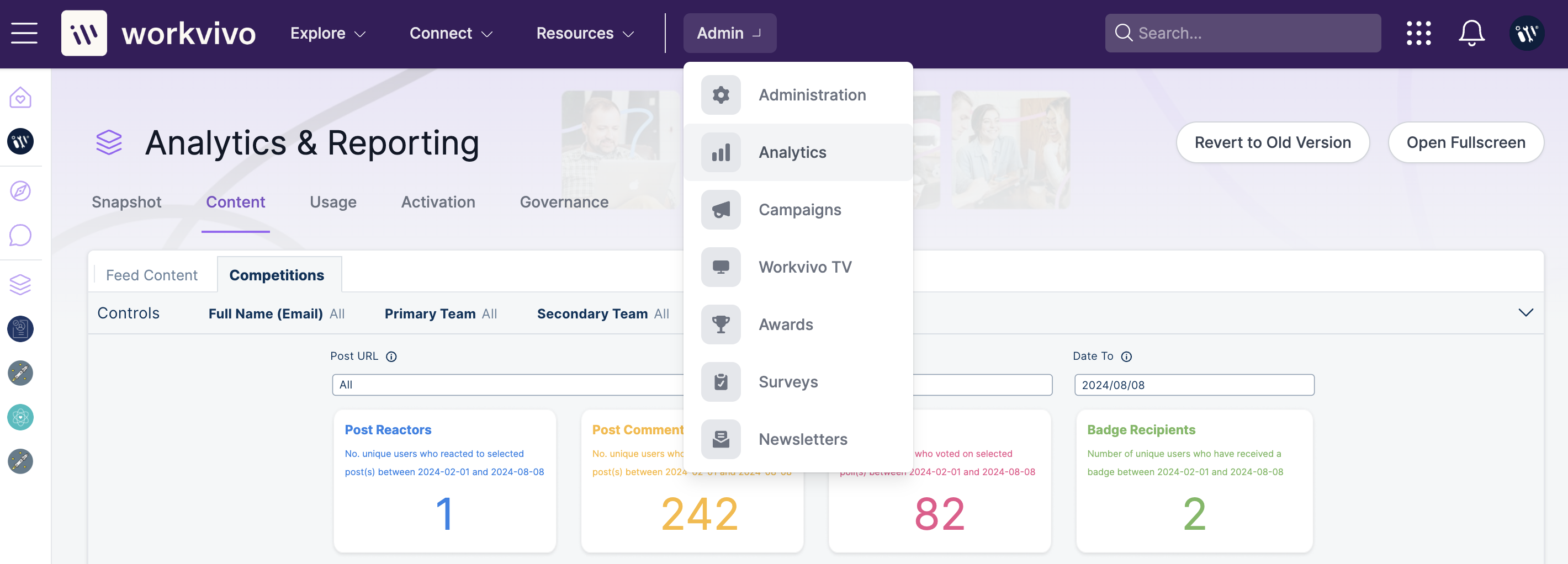Open the Workvivo space in sidebar
This screenshot has height=564, width=1568.
pyautogui.click(x=20, y=141)
